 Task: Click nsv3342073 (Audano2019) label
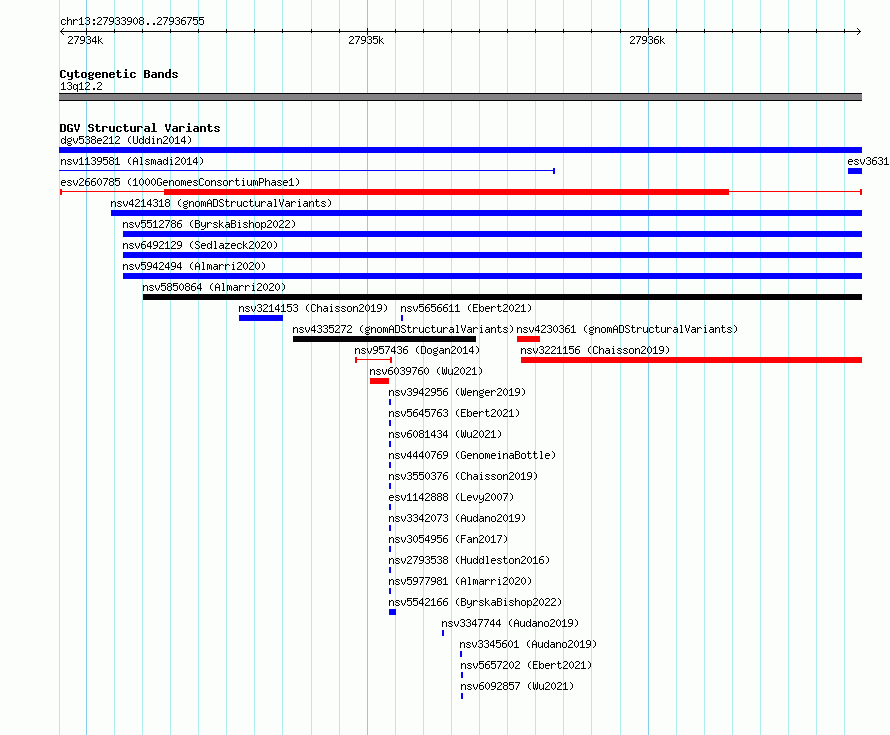click(457, 518)
